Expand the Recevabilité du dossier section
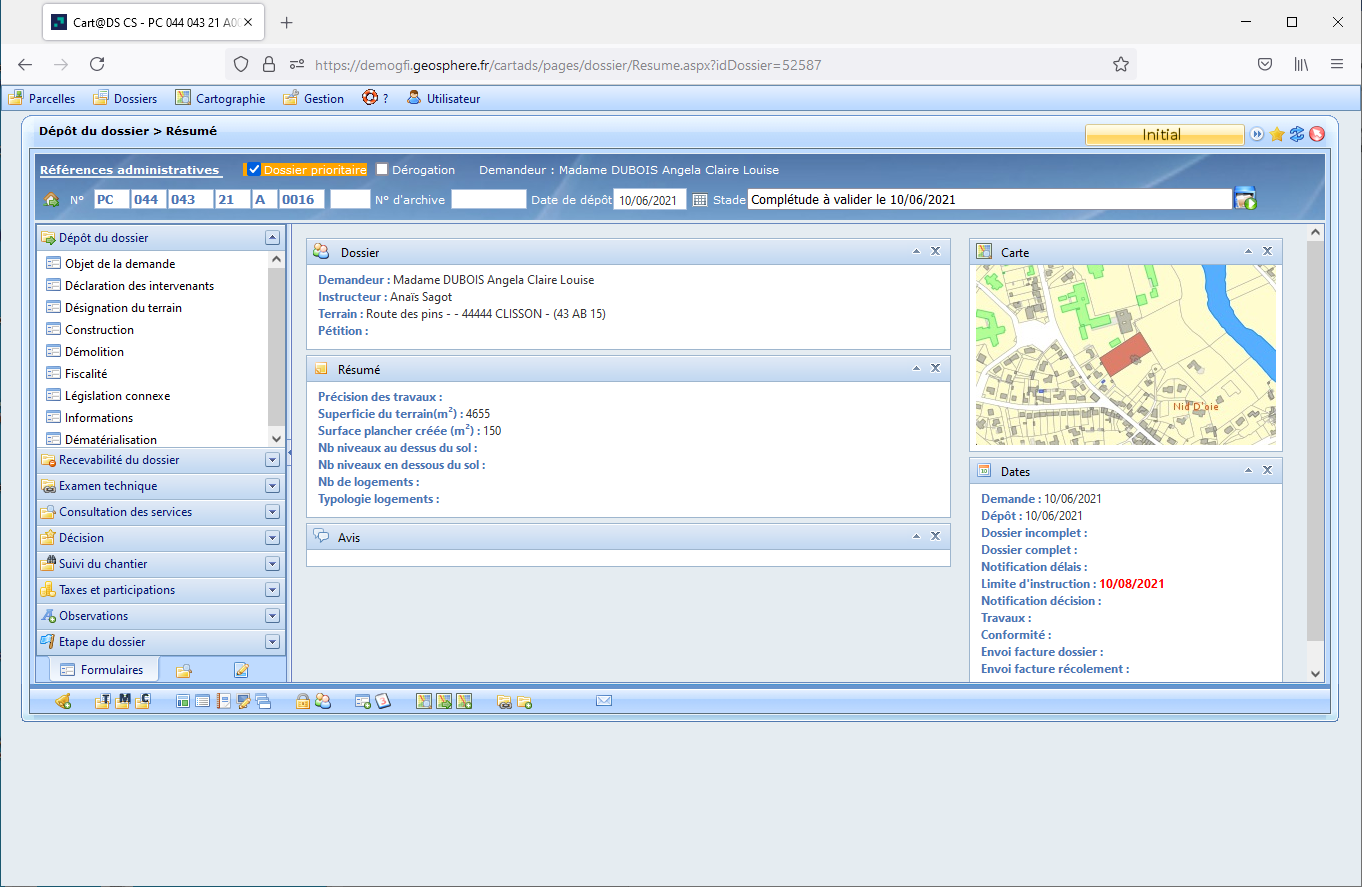Viewport: 1362px width, 887px height. tap(271, 460)
